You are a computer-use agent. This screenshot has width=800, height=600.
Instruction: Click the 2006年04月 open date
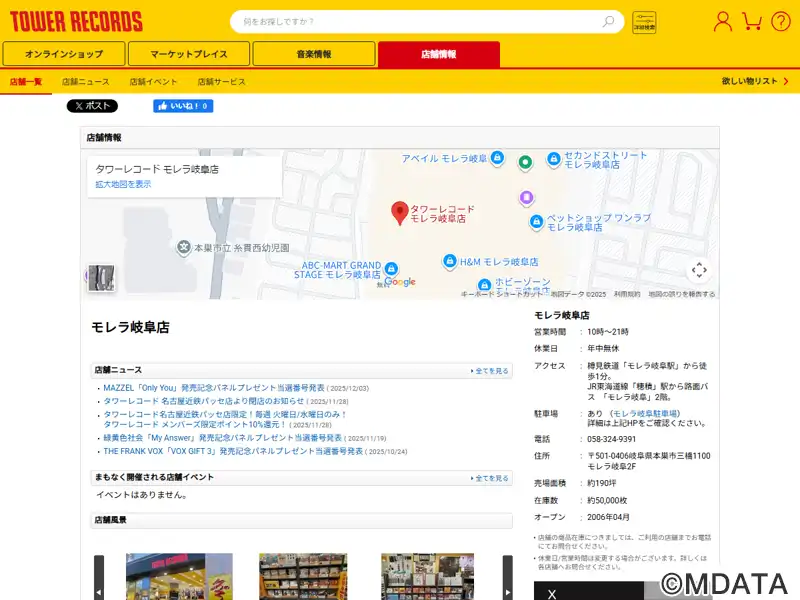[608, 517]
